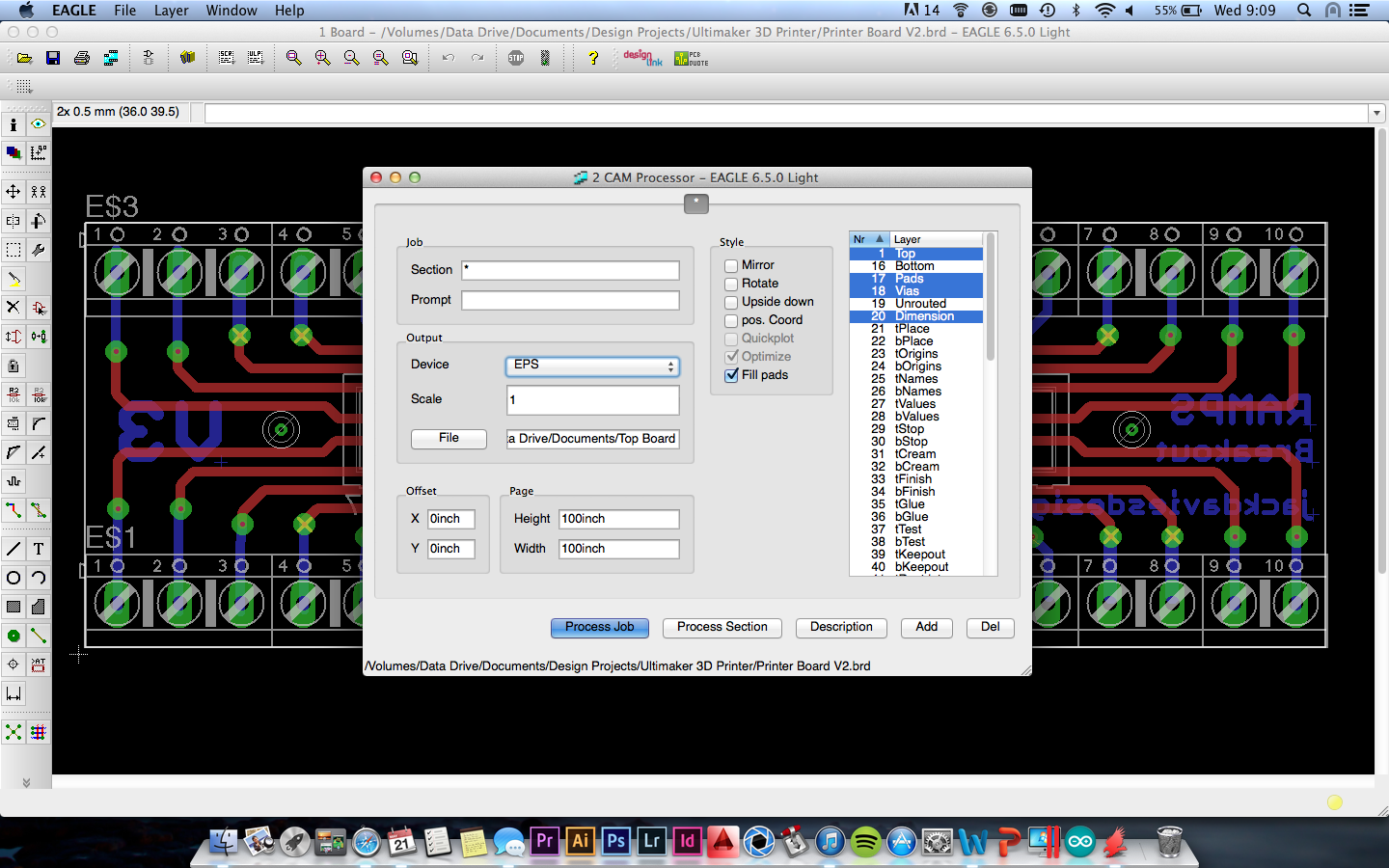Click the Process Section button
The height and width of the screenshot is (868, 1389).
pyautogui.click(x=722, y=628)
